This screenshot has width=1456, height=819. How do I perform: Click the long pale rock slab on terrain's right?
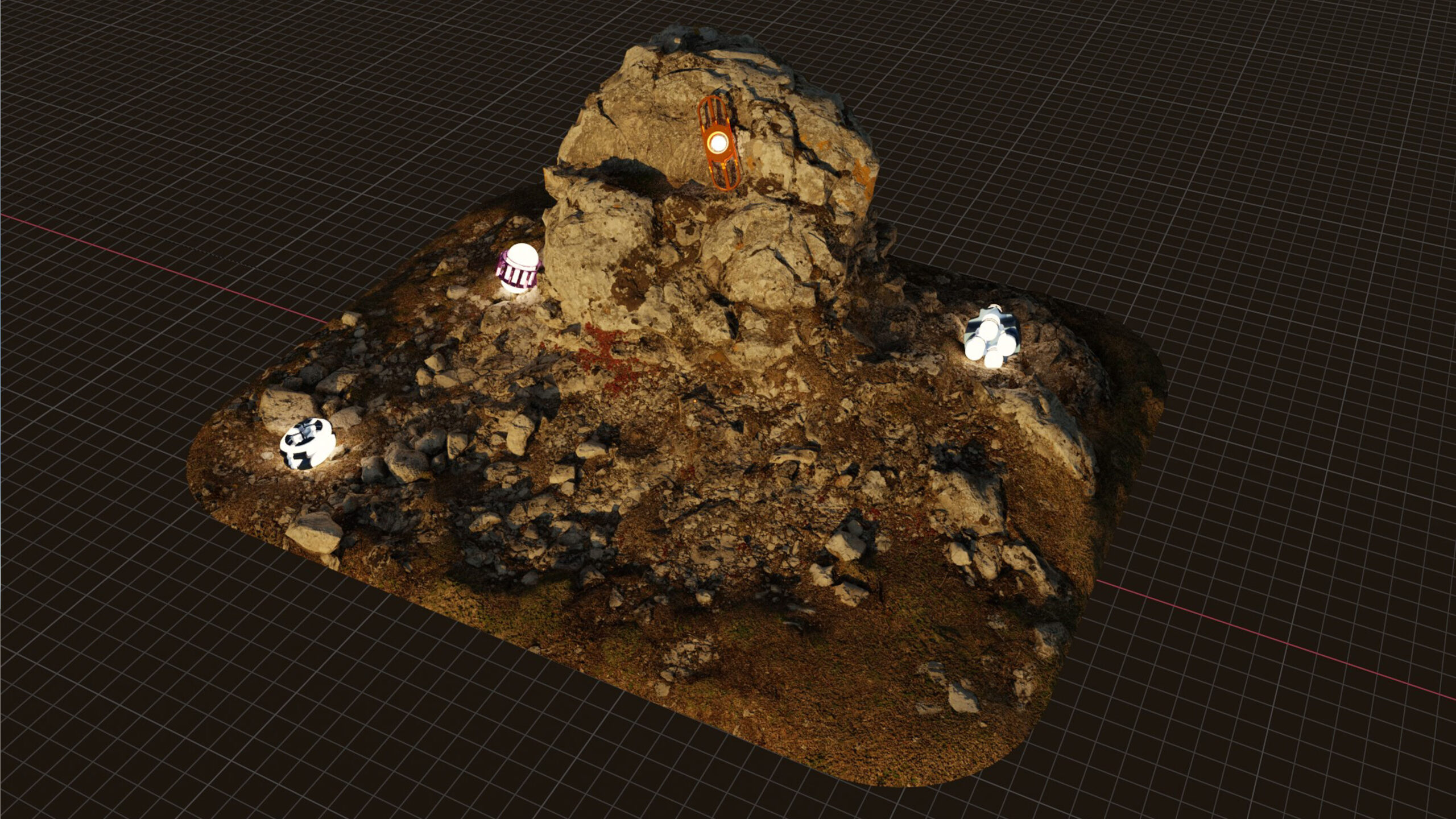point(1046,432)
